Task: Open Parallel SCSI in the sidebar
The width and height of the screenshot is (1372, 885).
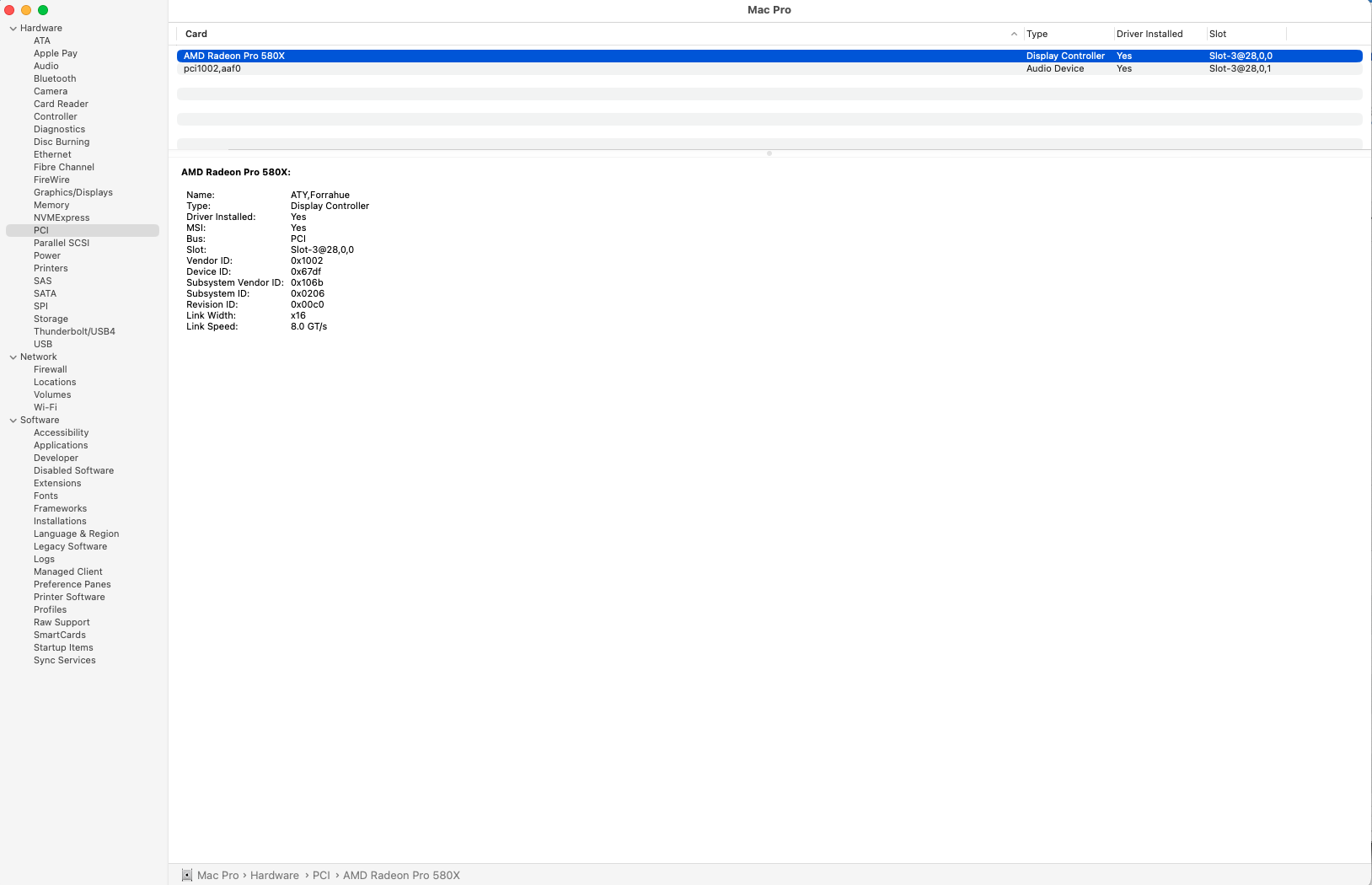Action: [x=62, y=244]
